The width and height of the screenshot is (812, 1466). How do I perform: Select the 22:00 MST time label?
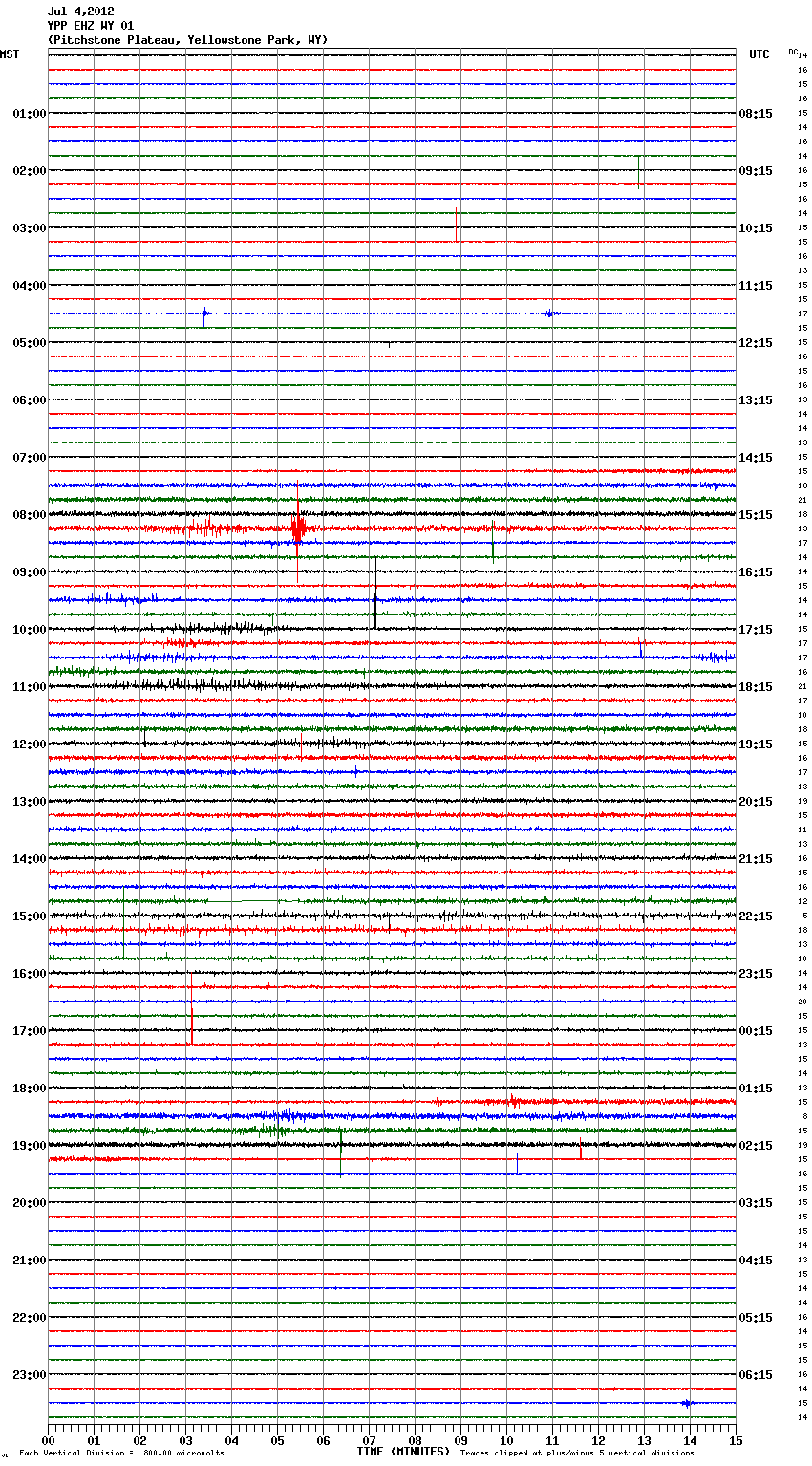tap(29, 1318)
